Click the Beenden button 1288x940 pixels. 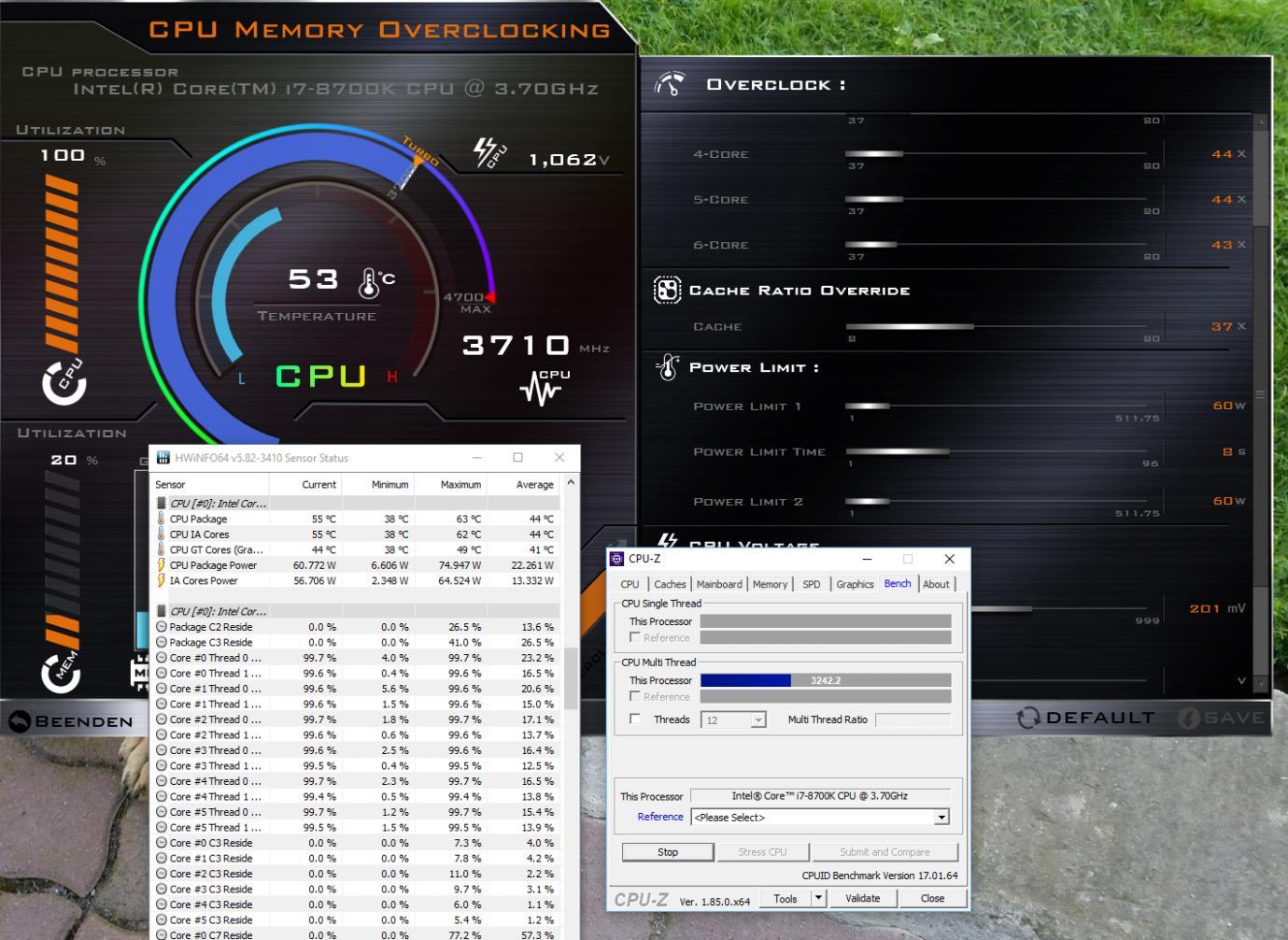click(x=71, y=721)
